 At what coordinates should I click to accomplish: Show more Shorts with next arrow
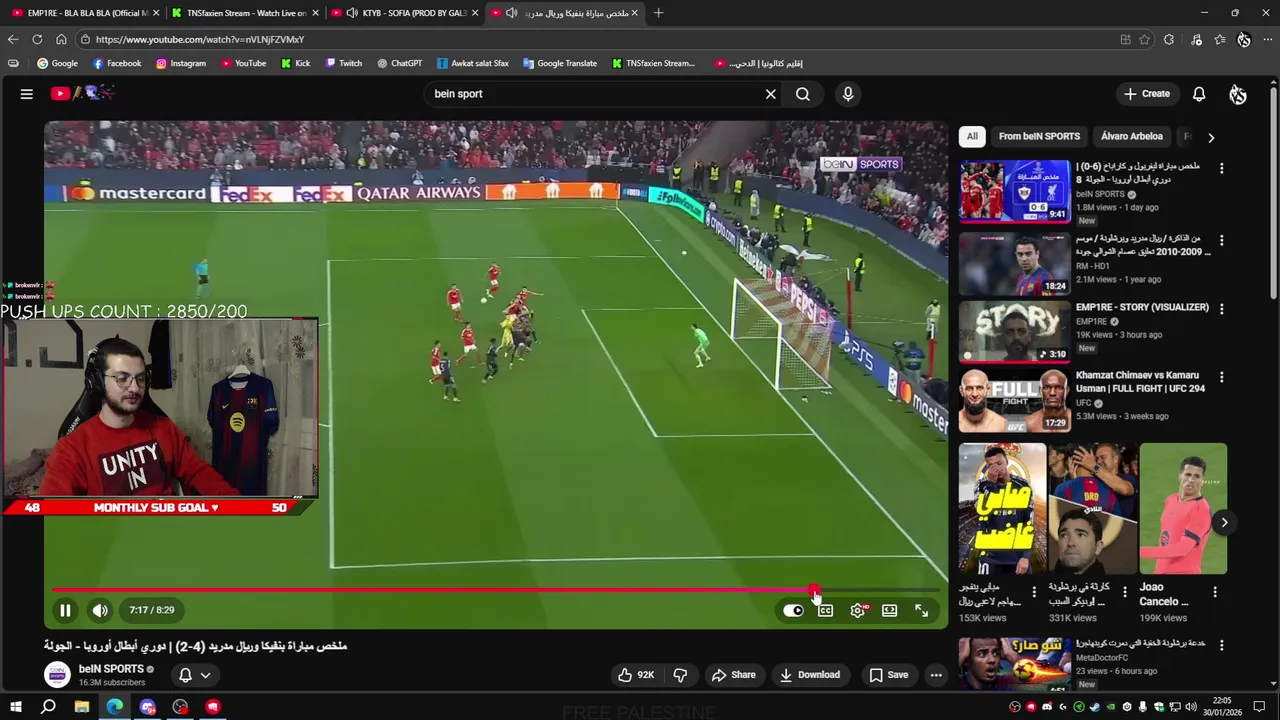[1224, 522]
